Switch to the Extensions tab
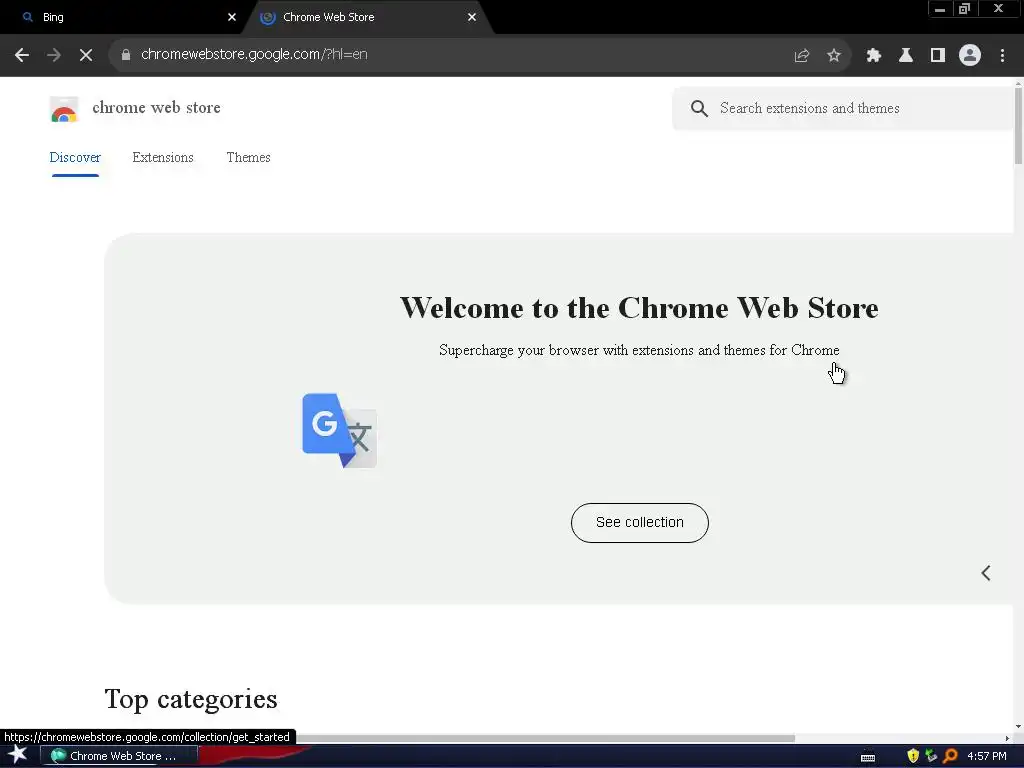 click(x=163, y=158)
